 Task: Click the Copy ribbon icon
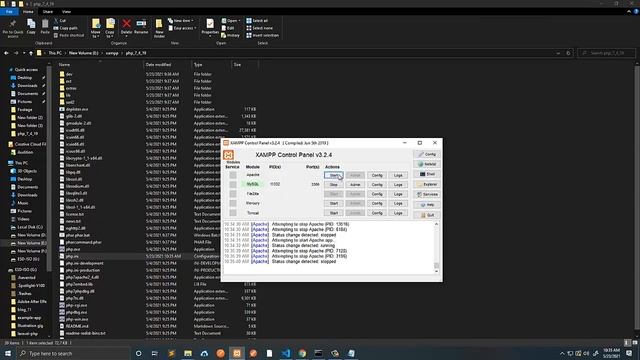click(31, 27)
